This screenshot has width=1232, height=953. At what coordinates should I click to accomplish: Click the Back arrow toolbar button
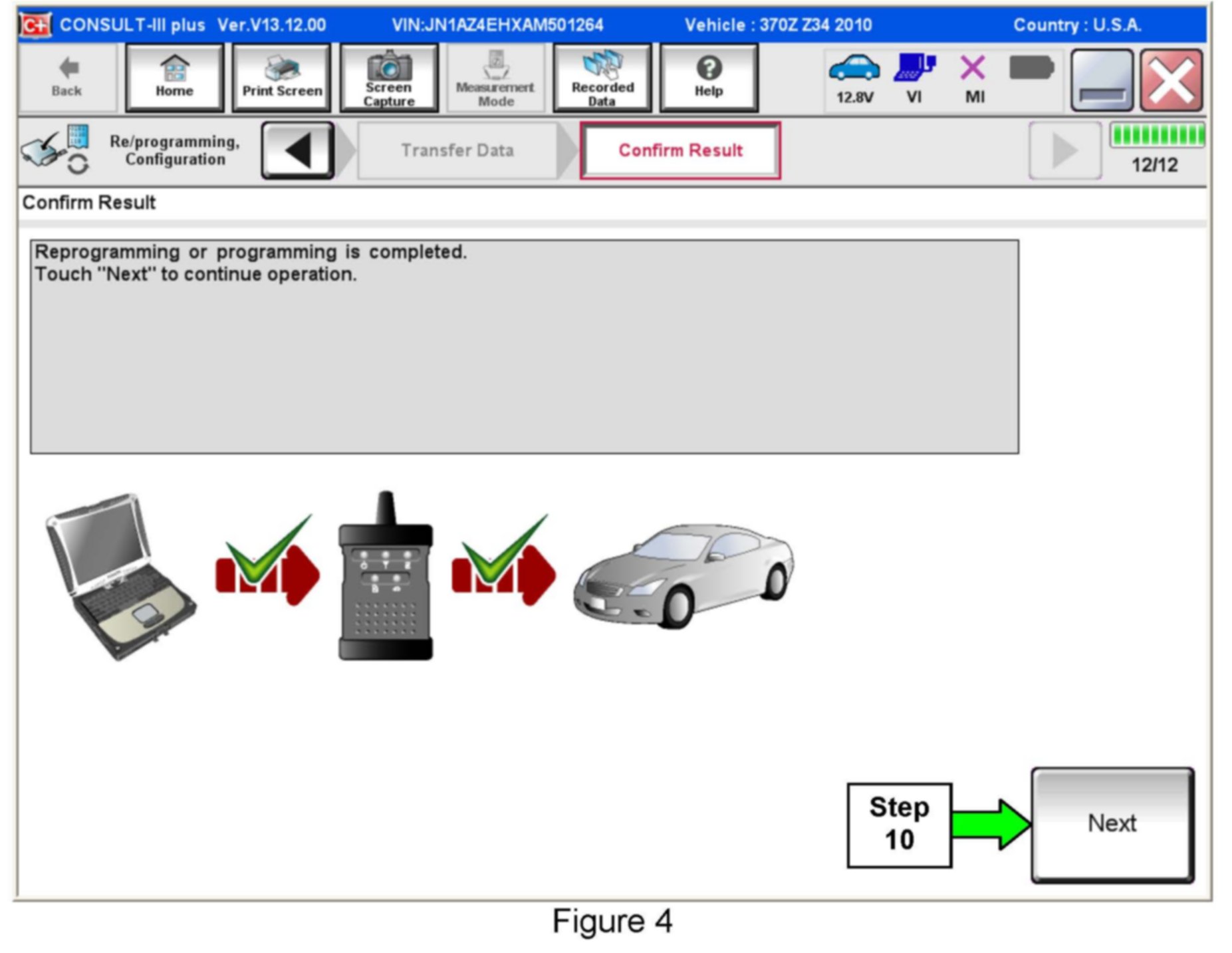tap(67, 78)
